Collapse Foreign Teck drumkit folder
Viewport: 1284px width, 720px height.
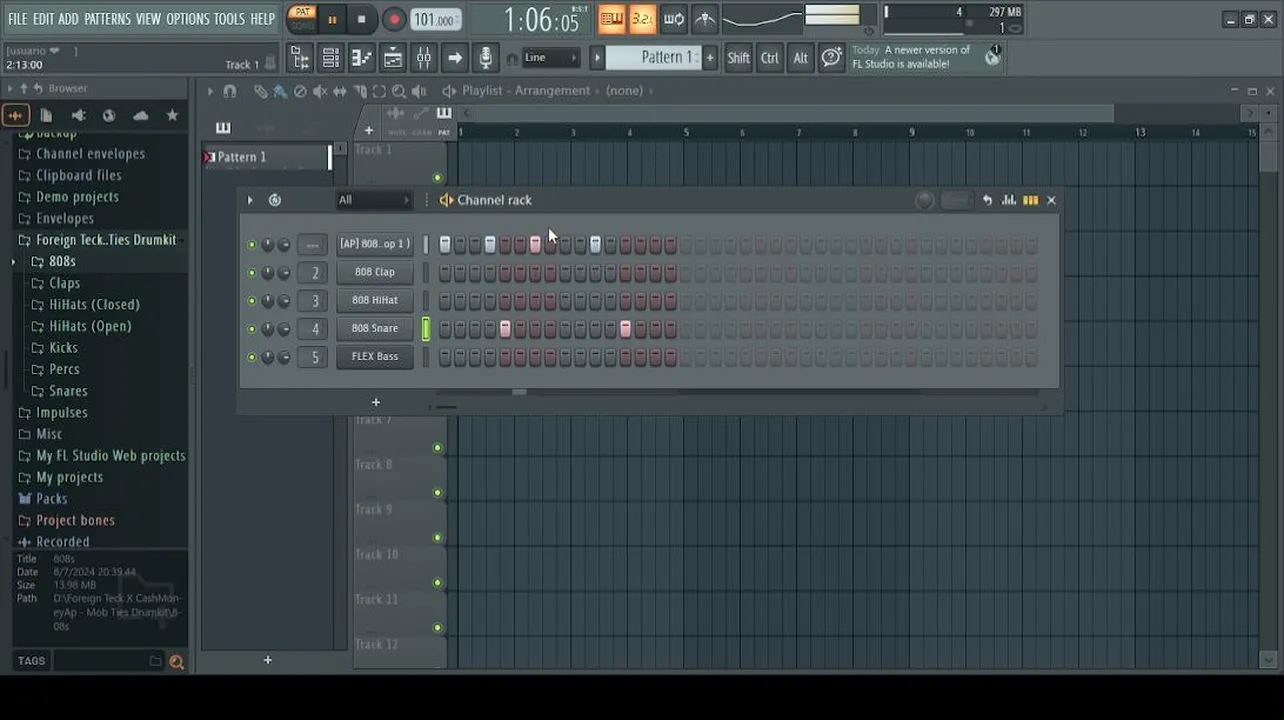tap(105, 240)
